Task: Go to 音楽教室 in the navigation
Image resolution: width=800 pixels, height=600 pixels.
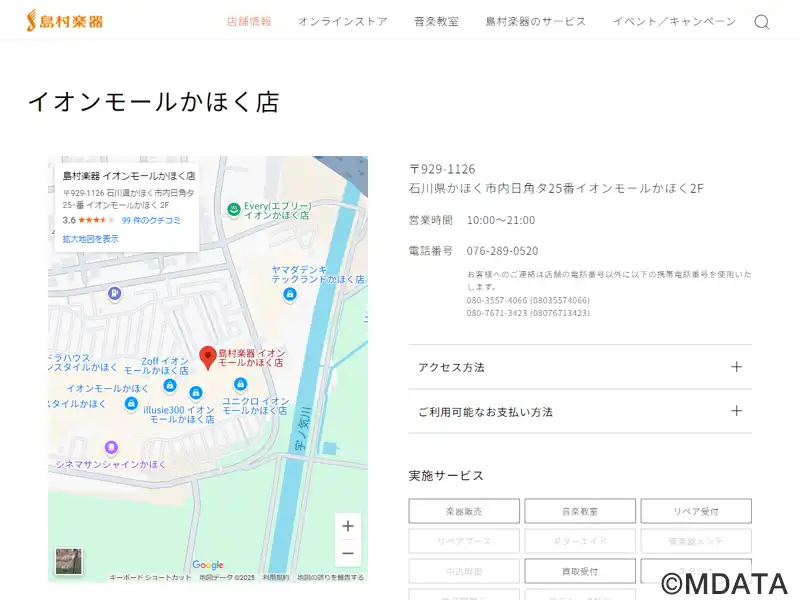Action: pos(436,21)
